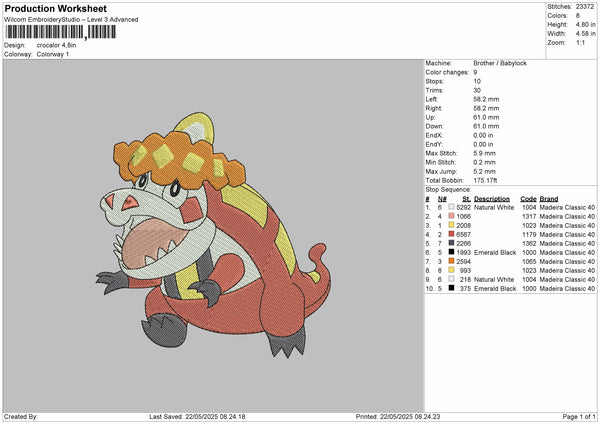Select the yellow swatch for stop 3

(x=452, y=225)
